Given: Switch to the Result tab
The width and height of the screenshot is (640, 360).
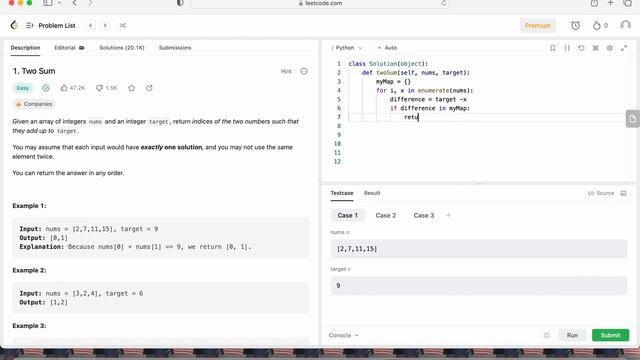Looking at the screenshot, I should 372,193.
